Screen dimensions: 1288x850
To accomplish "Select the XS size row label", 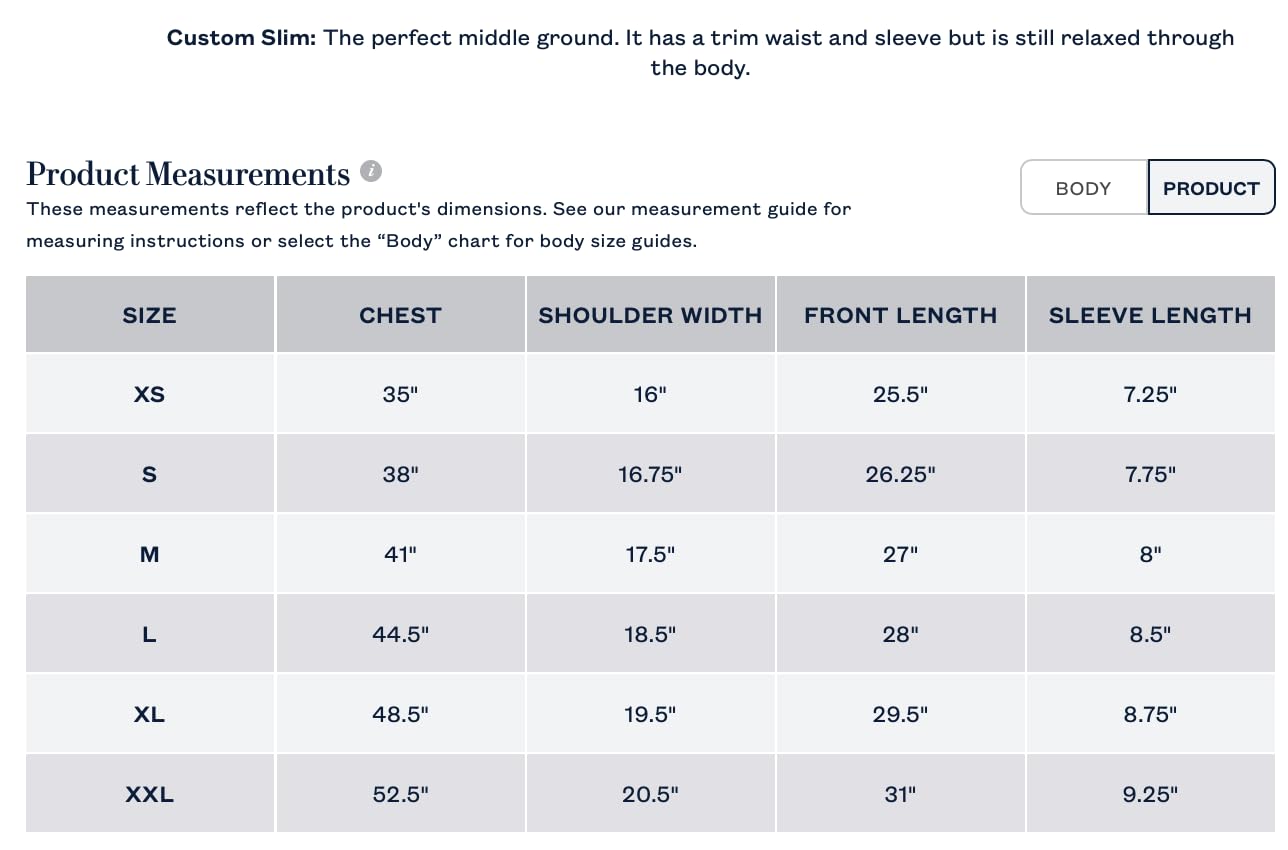I will (x=149, y=394).
